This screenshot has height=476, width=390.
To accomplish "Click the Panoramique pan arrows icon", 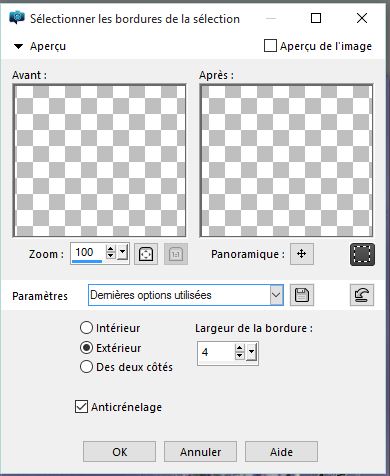I will pyautogui.click(x=302, y=254).
